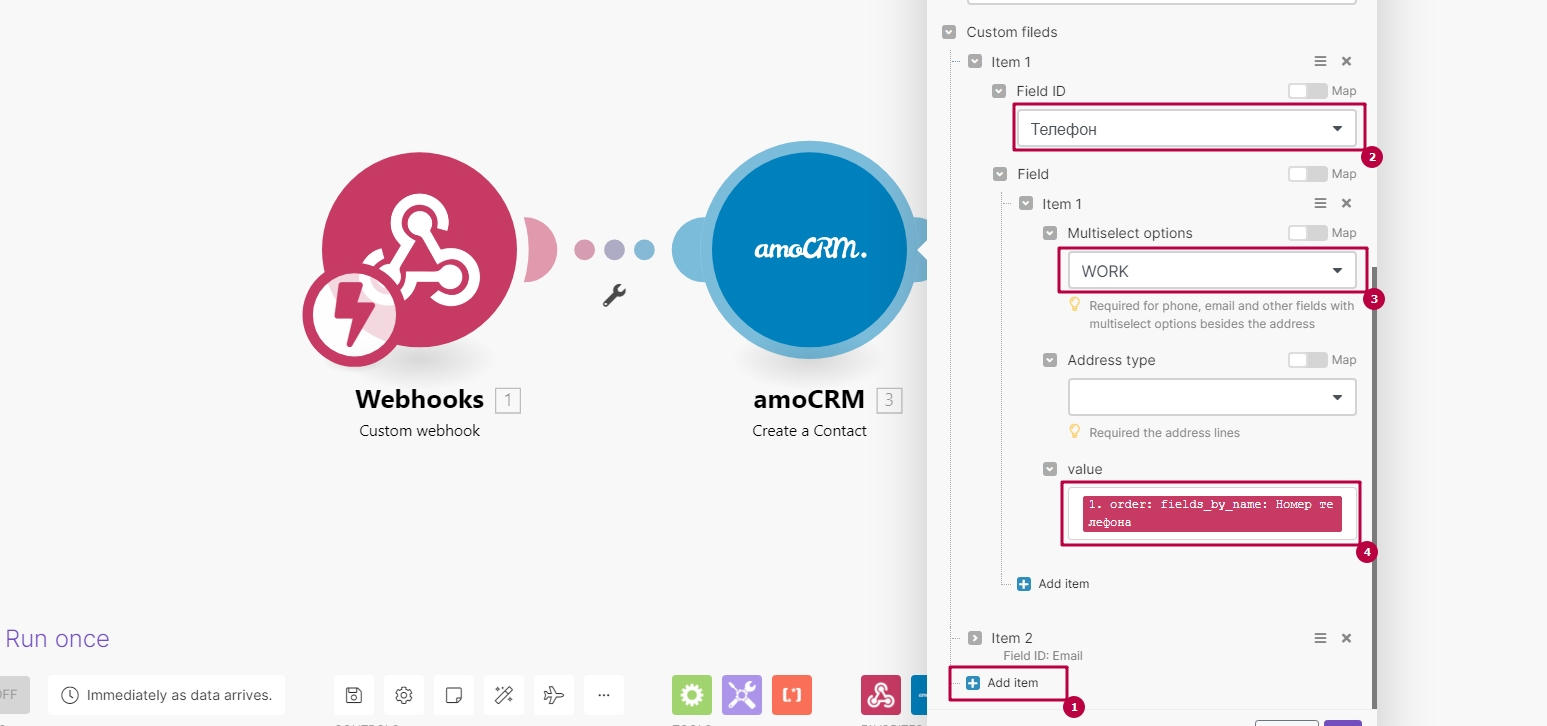This screenshot has height=726, width=1547.
Task: Click the Webhooks module number badge 1
Action: point(507,401)
